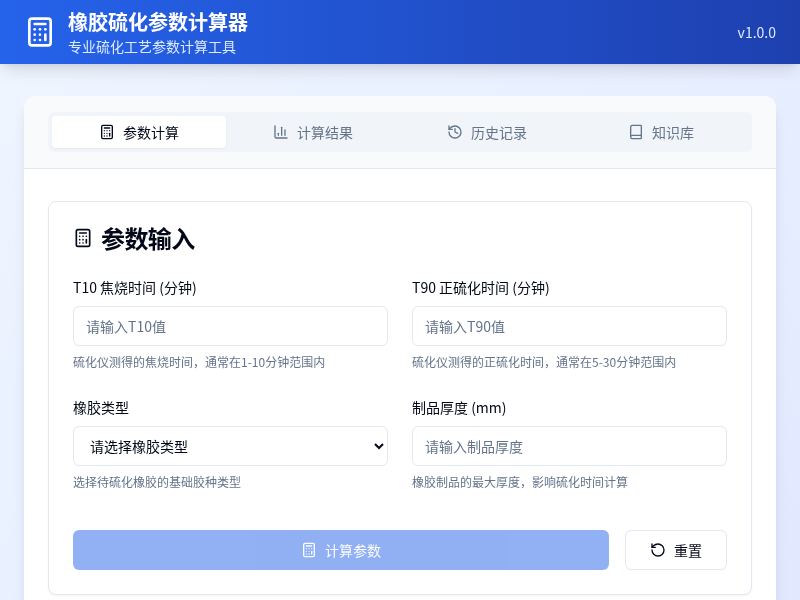Open the 请选择橡胶类型 dropdown
Image resolution: width=800 pixels, height=600 pixels.
point(230,446)
